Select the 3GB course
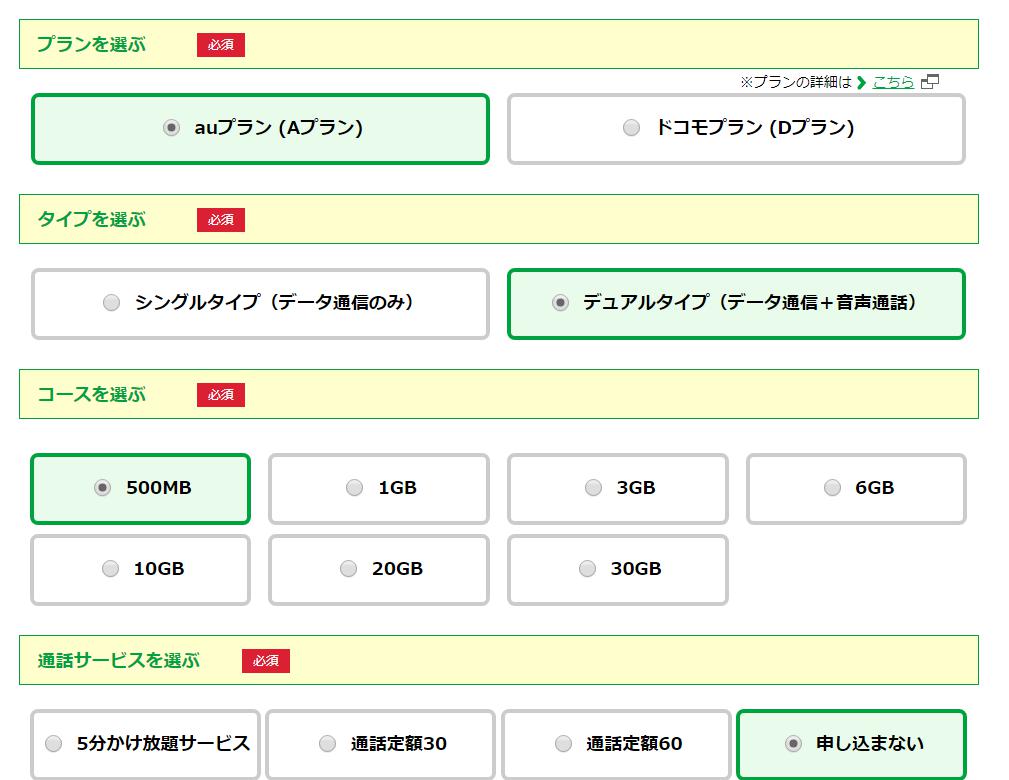 click(x=618, y=488)
